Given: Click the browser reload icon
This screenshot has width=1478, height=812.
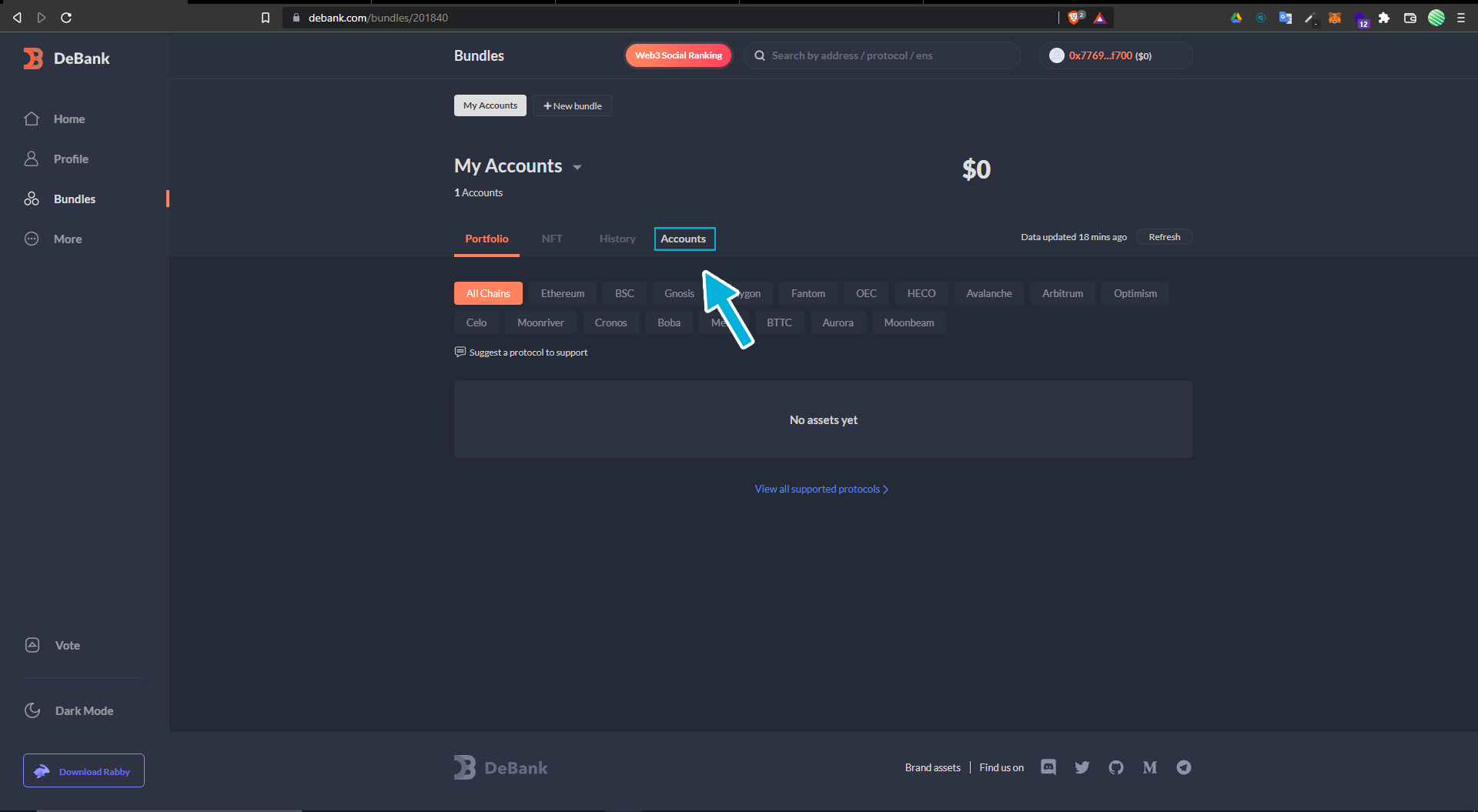Looking at the screenshot, I should [x=66, y=18].
